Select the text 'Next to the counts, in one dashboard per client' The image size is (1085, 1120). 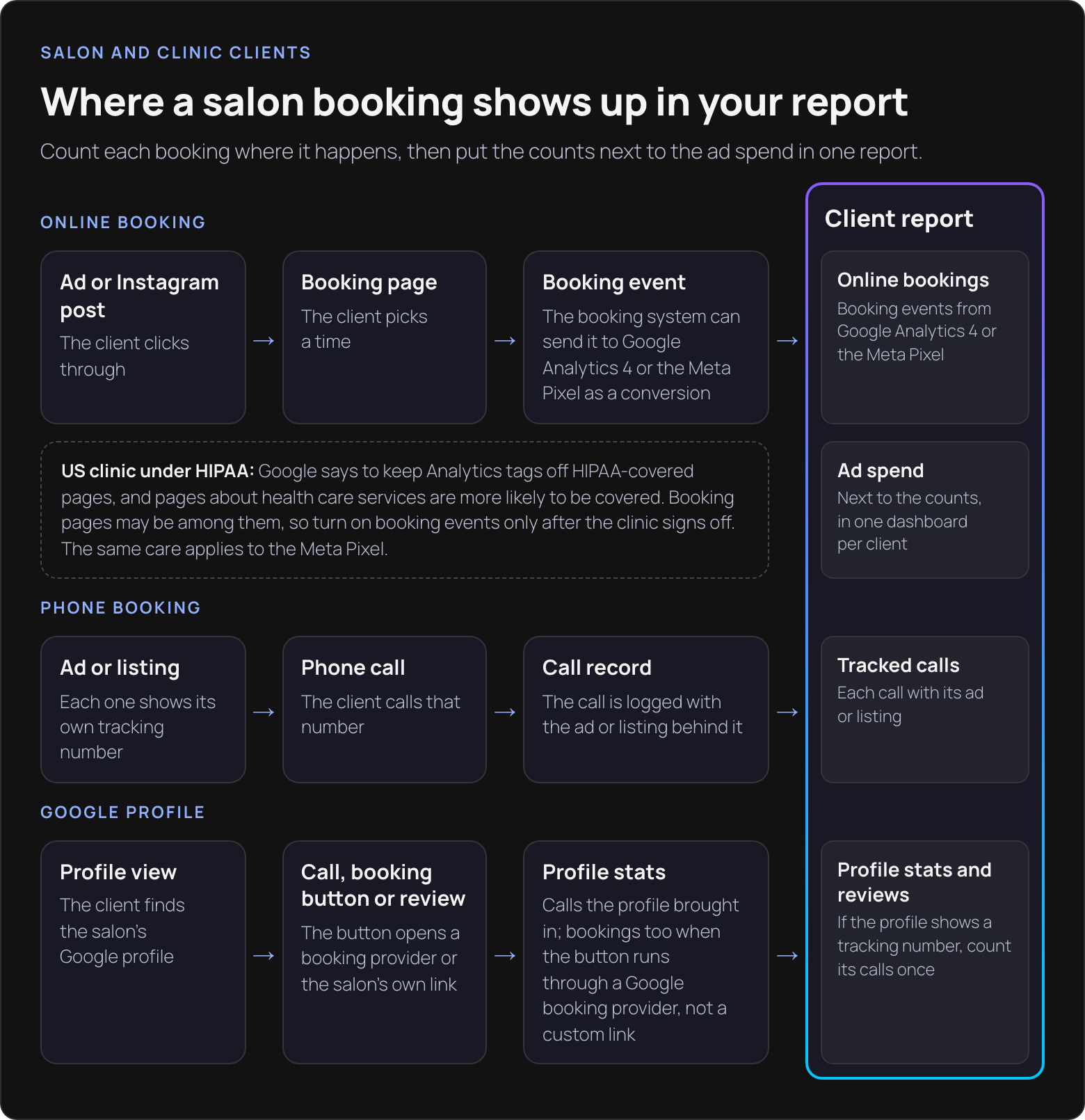[909, 521]
